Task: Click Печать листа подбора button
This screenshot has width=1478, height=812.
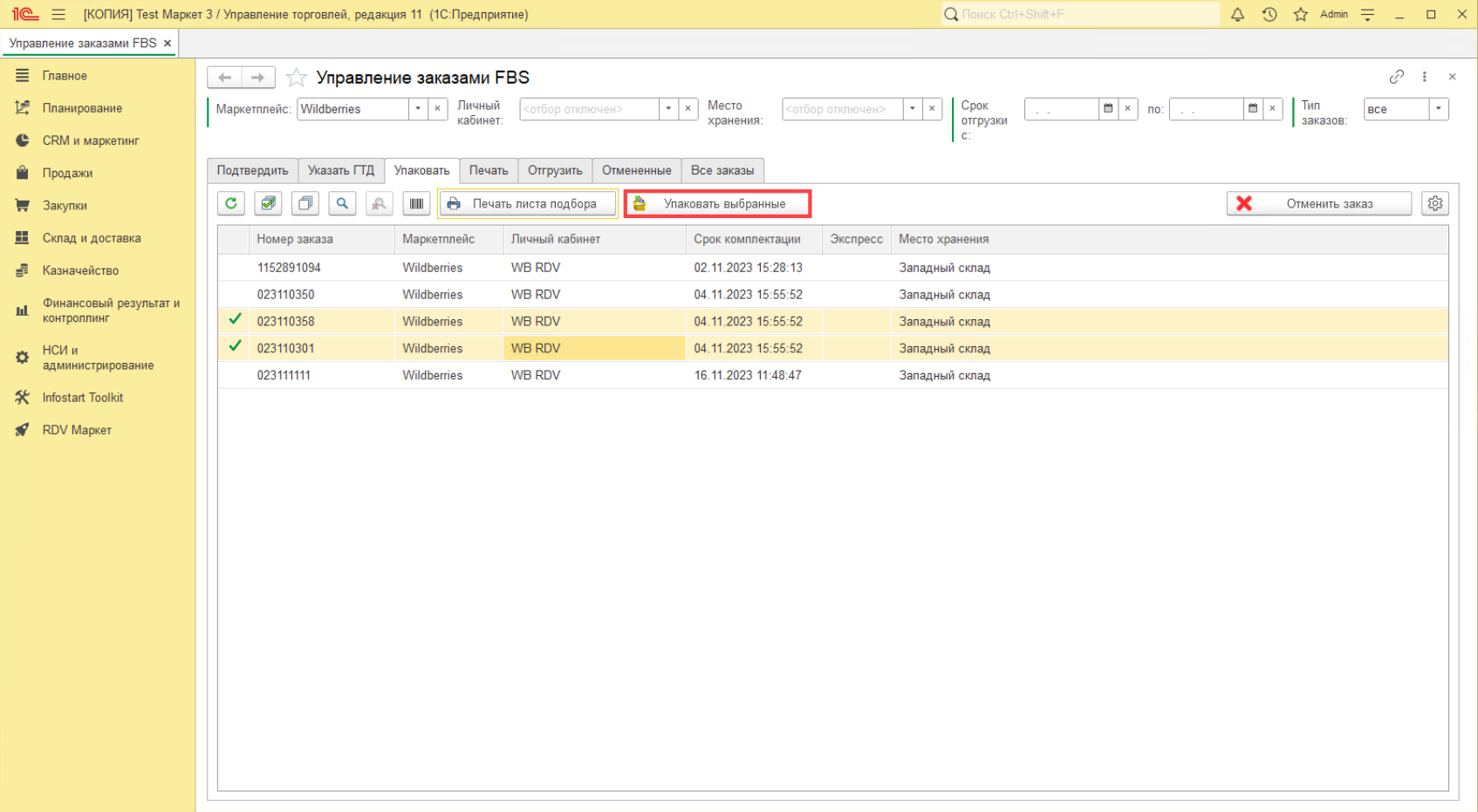Action: pos(527,203)
